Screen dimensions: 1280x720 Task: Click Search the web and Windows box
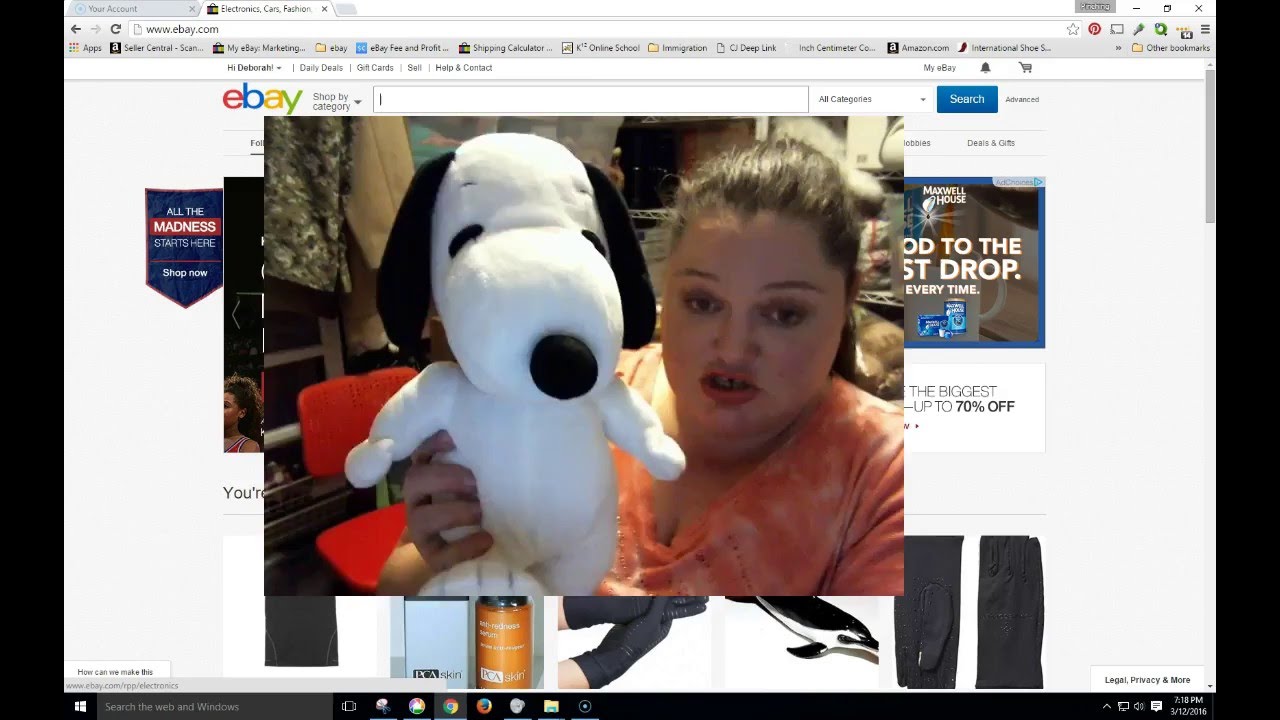tap(214, 706)
